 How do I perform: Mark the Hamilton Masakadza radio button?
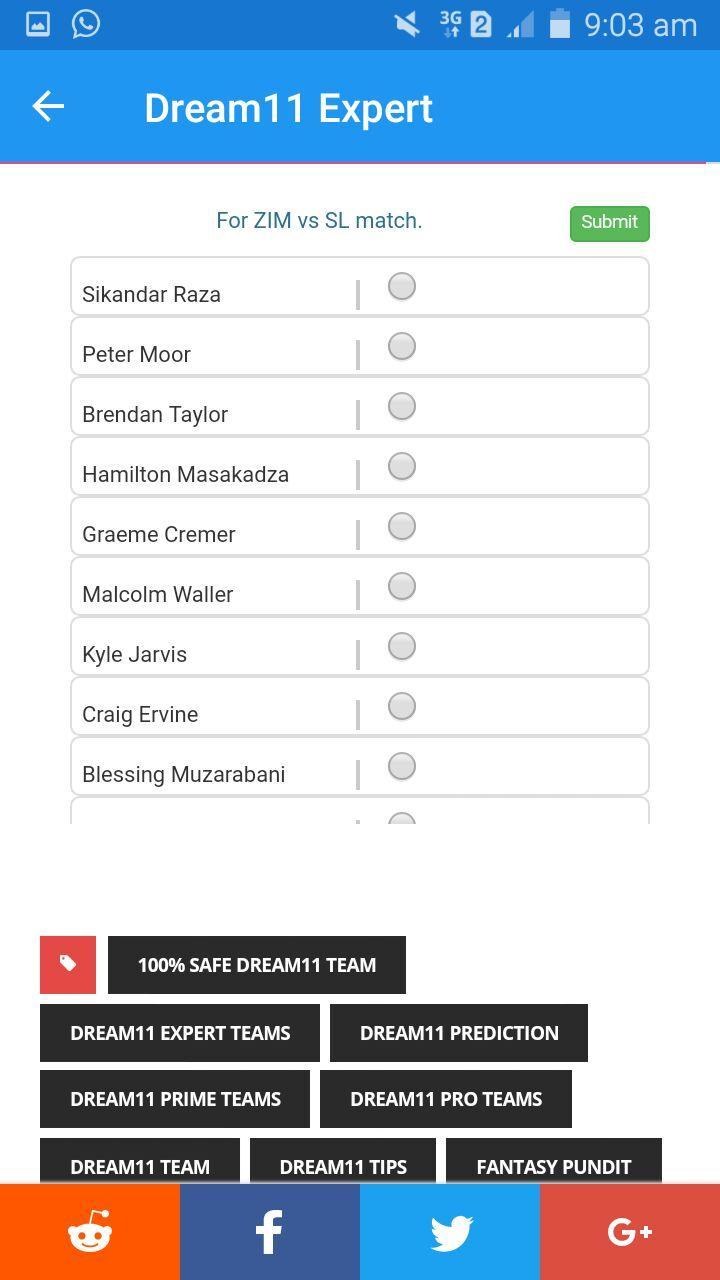click(402, 466)
